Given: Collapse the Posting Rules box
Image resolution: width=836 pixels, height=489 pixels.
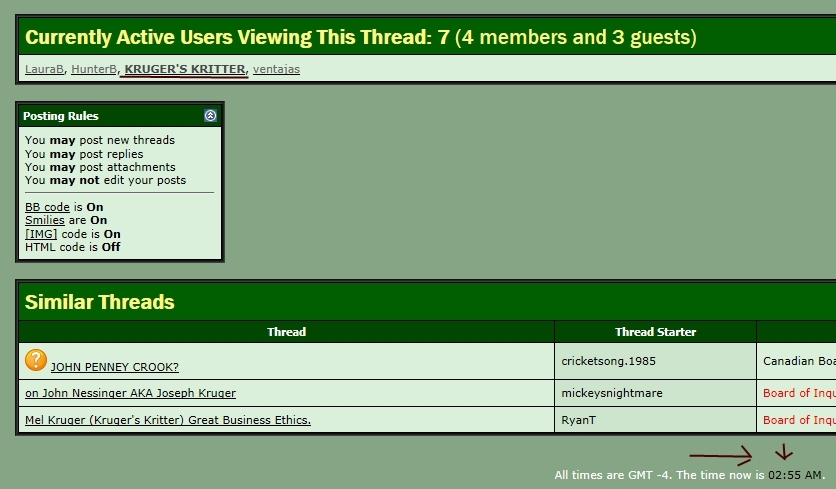Looking at the screenshot, I should [211, 116].
